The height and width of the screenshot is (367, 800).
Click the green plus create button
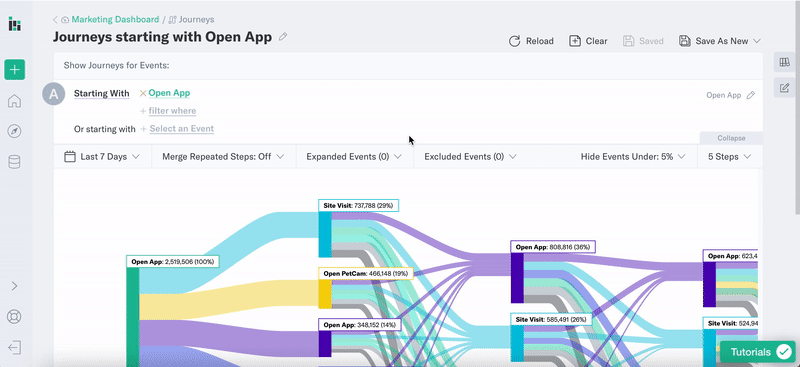14,69
